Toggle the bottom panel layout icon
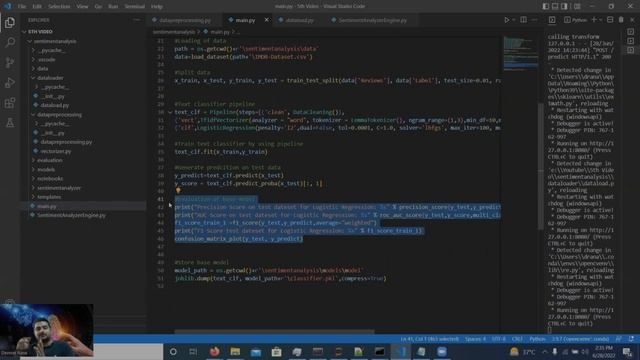 (x=555, y=6)
